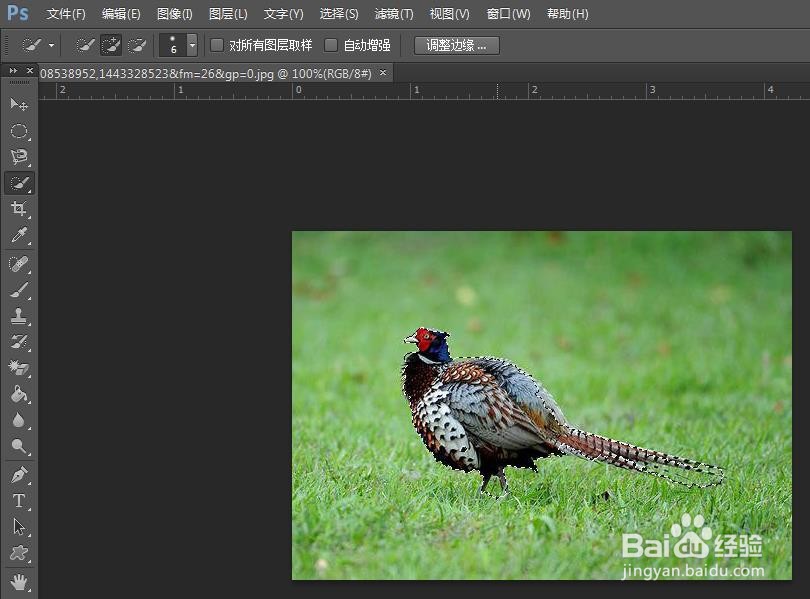Open the 文件(F) menu

(x=66, y=14)
